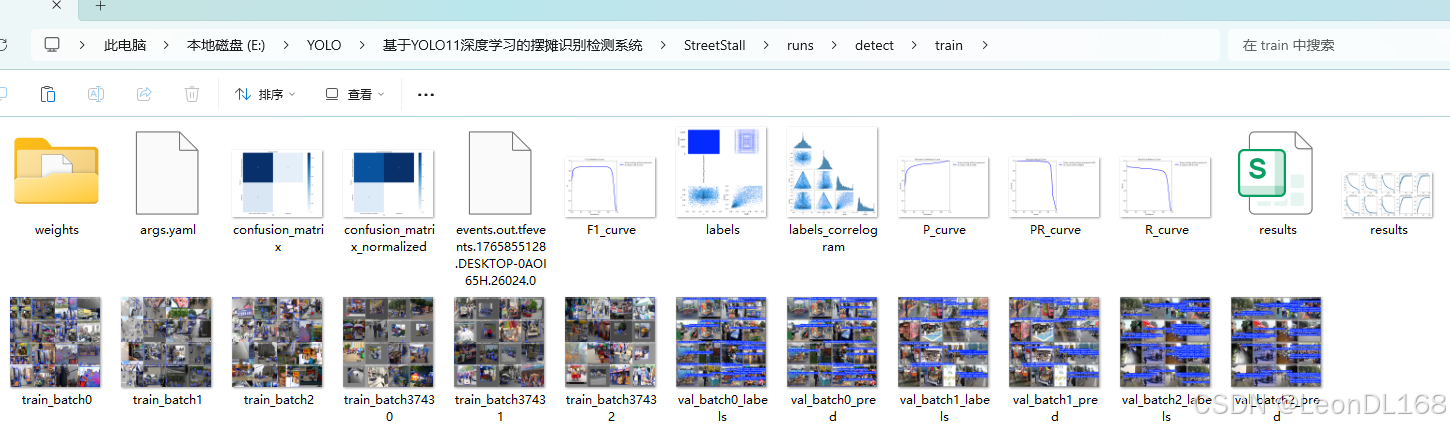Click the Delete trash icon
This screenshot has width=1450, height=430.
point(192,94)
